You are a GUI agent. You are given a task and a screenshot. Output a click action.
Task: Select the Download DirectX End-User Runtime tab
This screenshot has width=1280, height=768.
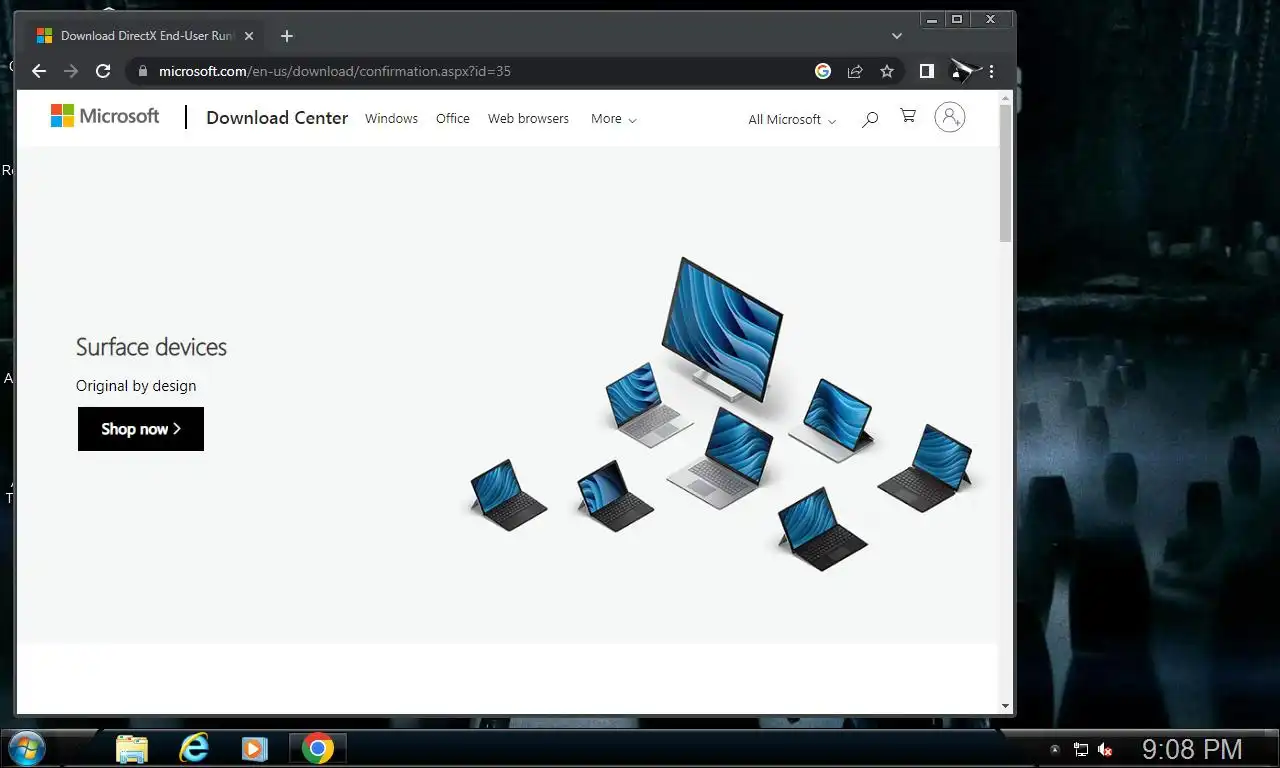146,36
